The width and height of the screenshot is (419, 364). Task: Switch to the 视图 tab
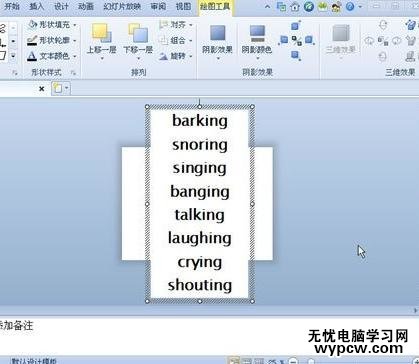click(x=183, y=6)
